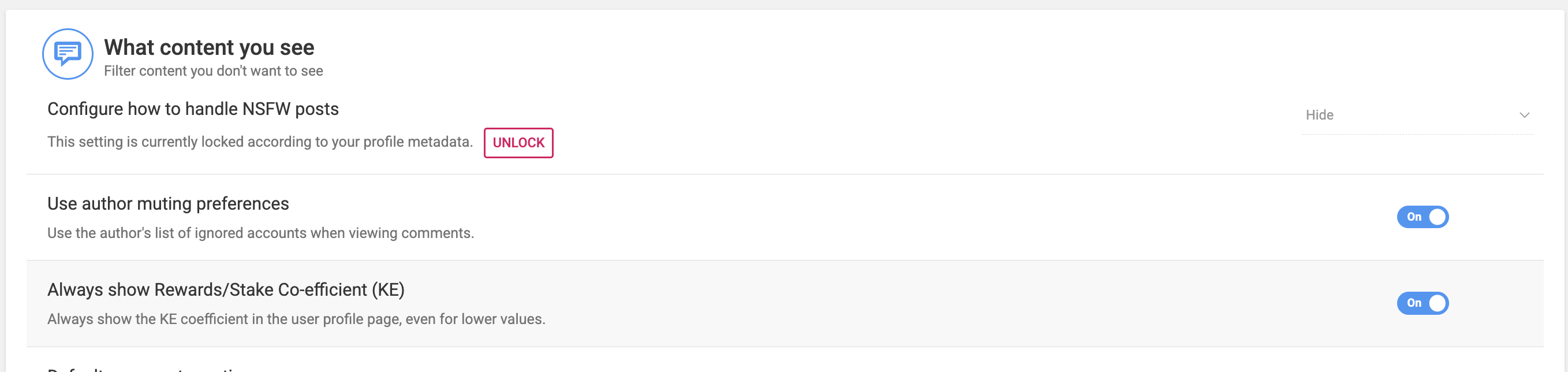Screen dimensions: 1568x372
Task: Click the white knob on KE switch
Action: point(1437,303)
